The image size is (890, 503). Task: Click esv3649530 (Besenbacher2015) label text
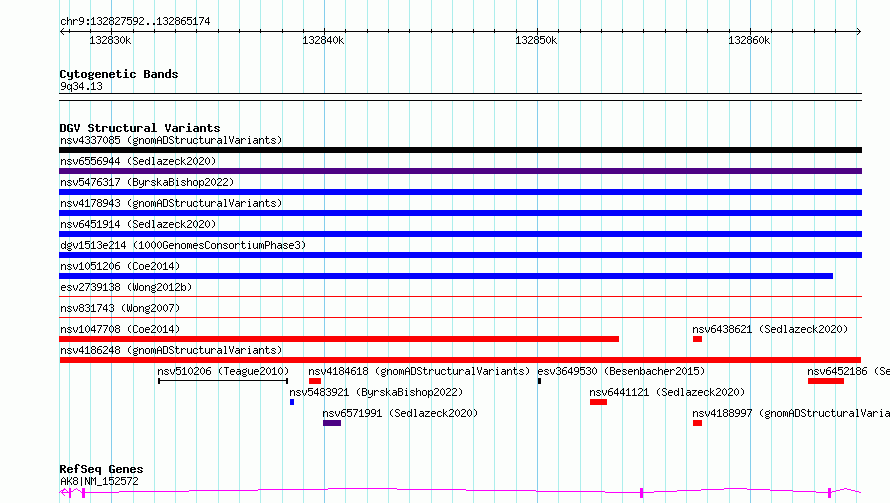621,371
